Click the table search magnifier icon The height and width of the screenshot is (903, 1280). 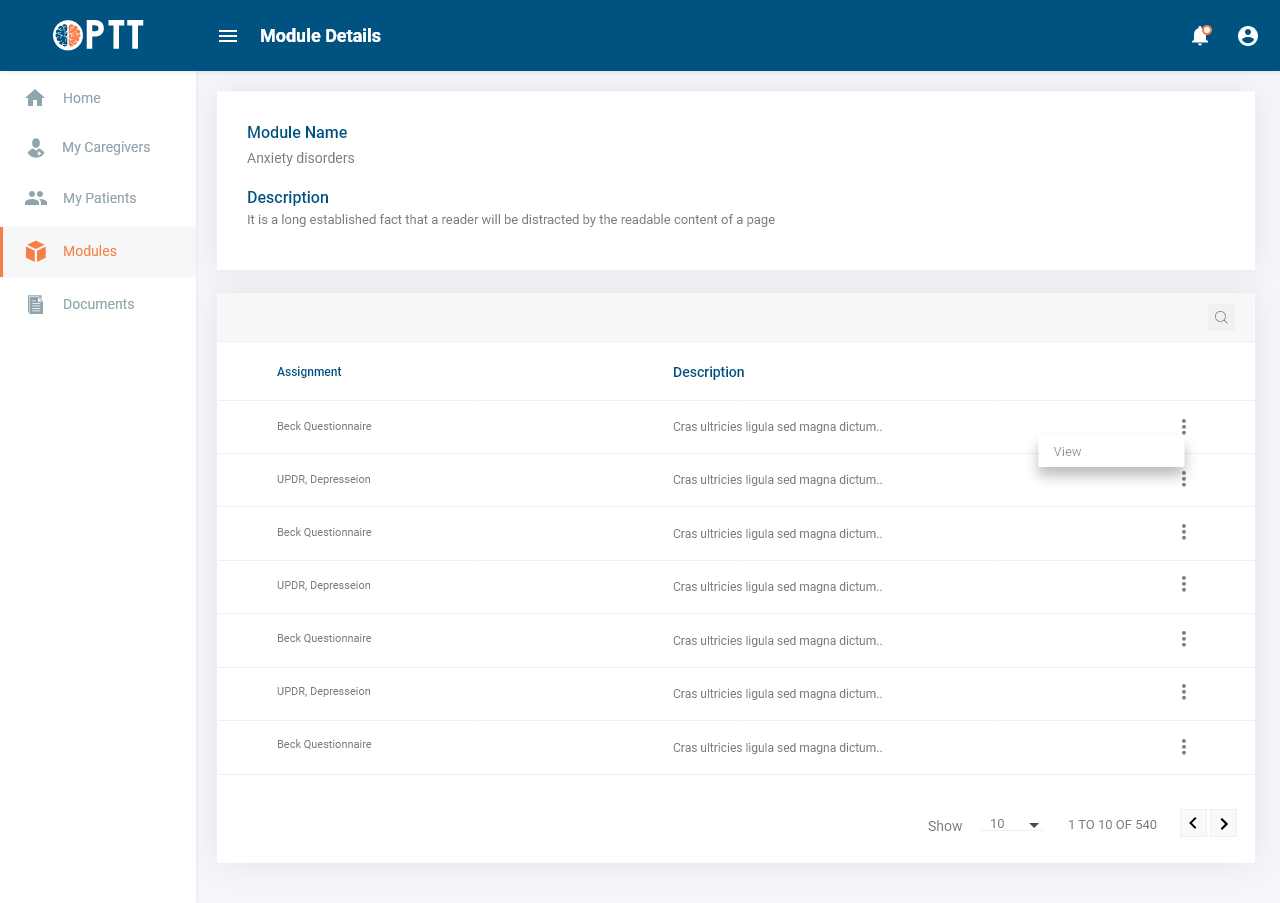[x=1221, y=318]
